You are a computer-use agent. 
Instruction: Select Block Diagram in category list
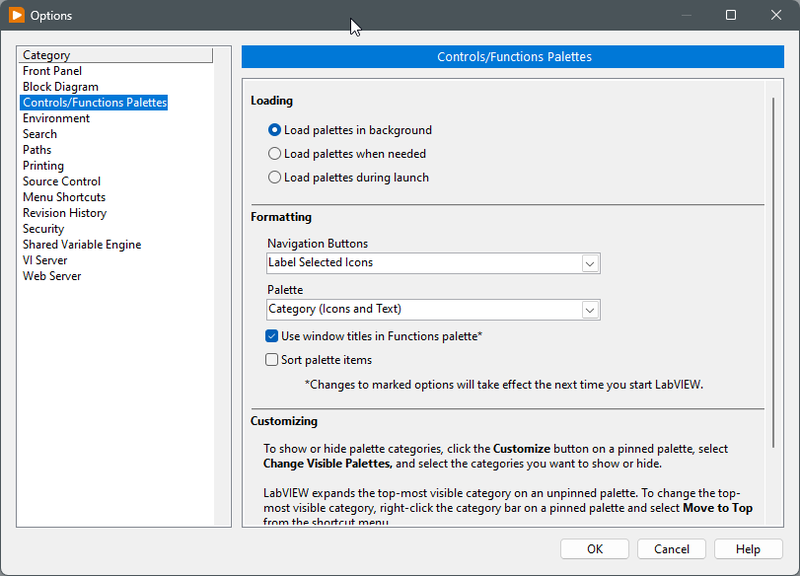pos(60,87)
